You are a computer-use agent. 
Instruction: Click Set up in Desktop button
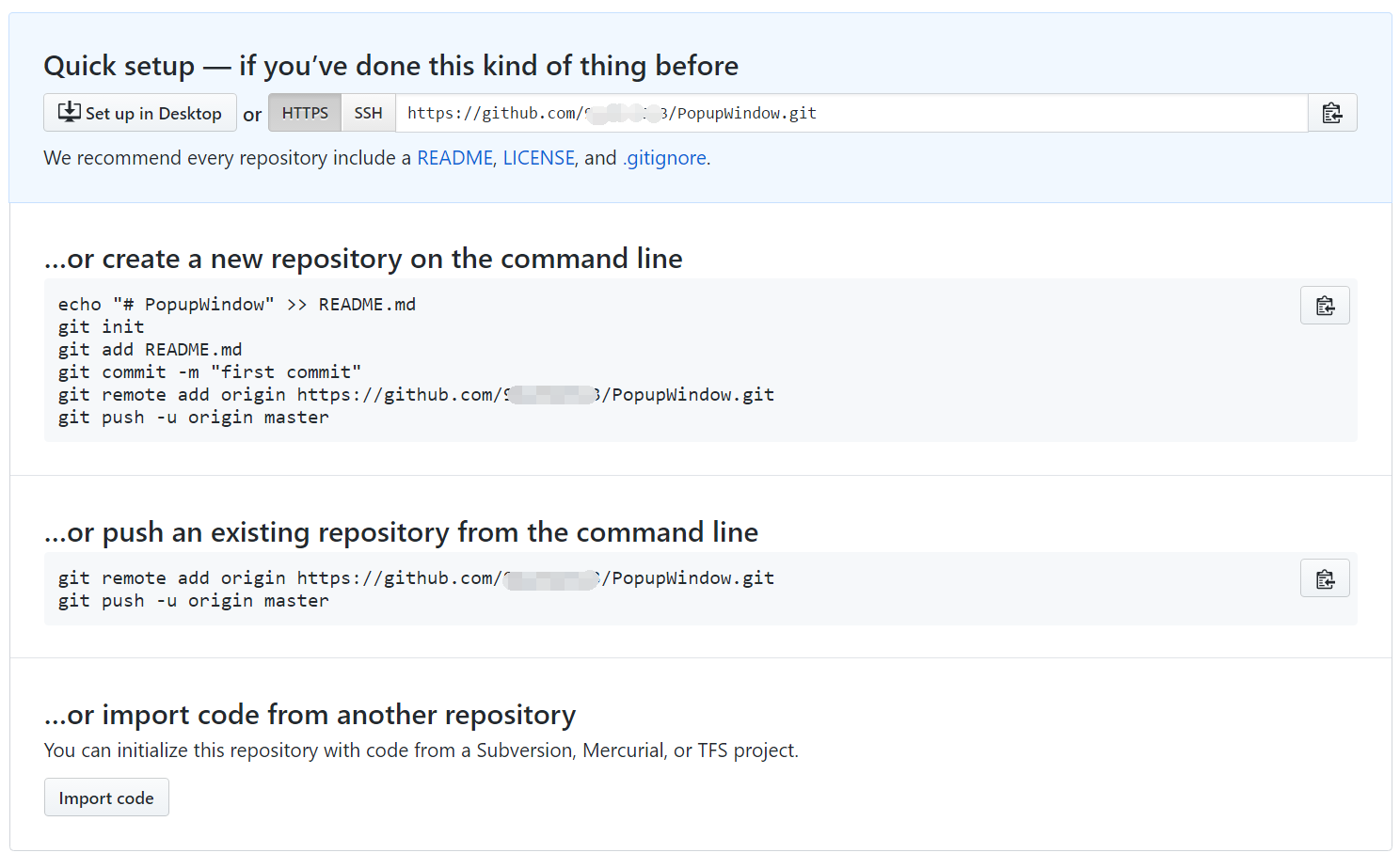point(140,113)
